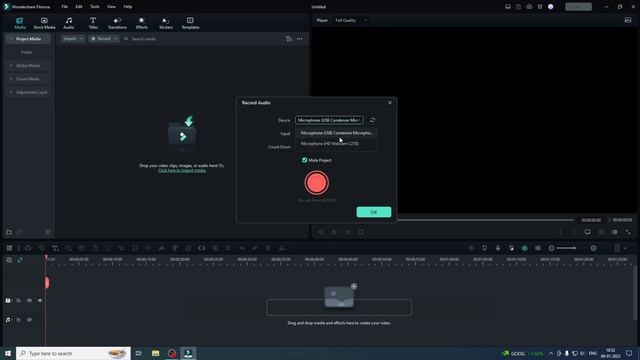Open the Full Quality playback dropdown
The height and width of the screenshot is (360, 640).
click(351, 20)
